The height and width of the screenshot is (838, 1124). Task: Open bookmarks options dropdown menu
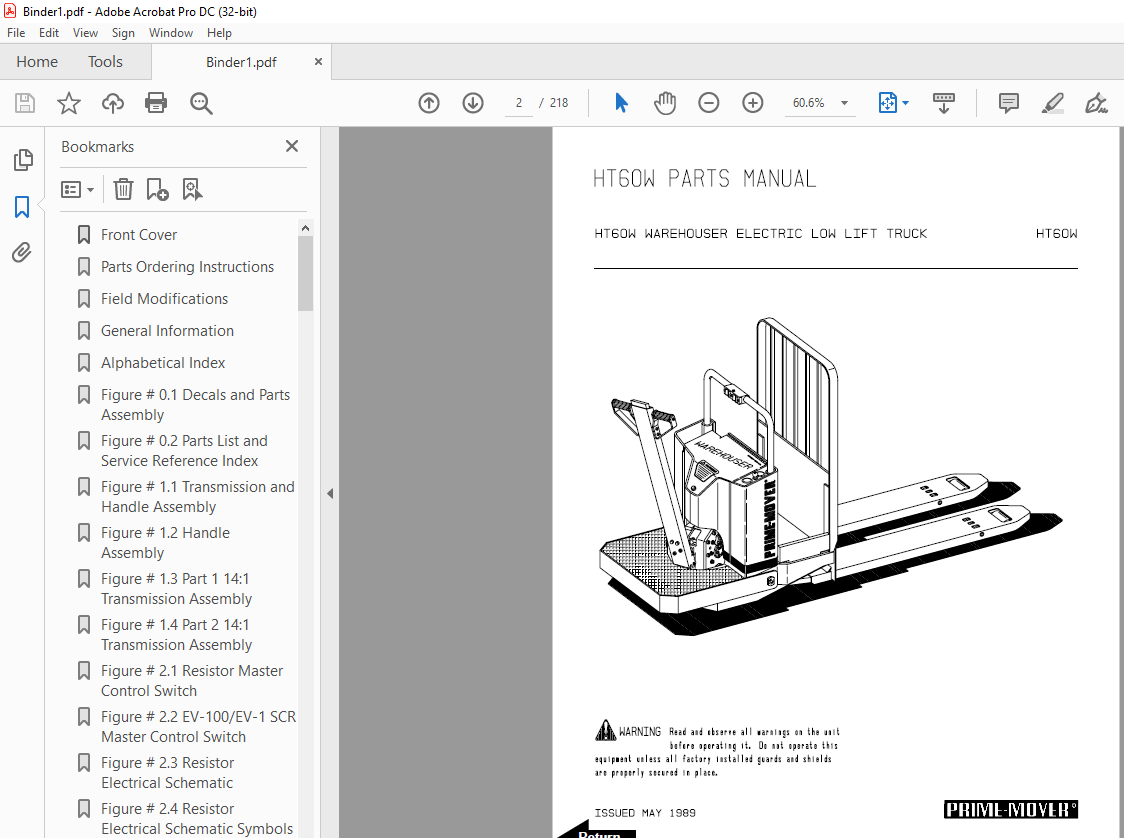[77, 189]
